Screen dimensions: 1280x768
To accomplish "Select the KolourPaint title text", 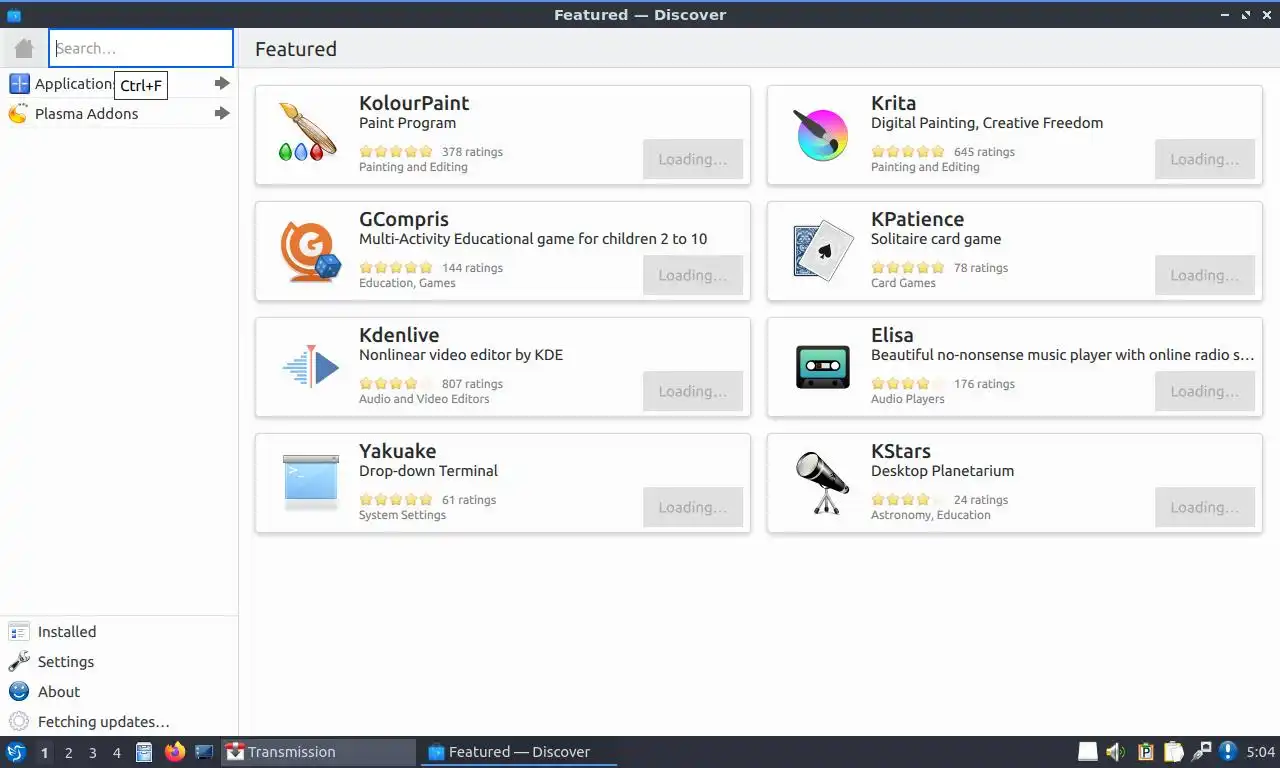I will (x=414, y=103).
